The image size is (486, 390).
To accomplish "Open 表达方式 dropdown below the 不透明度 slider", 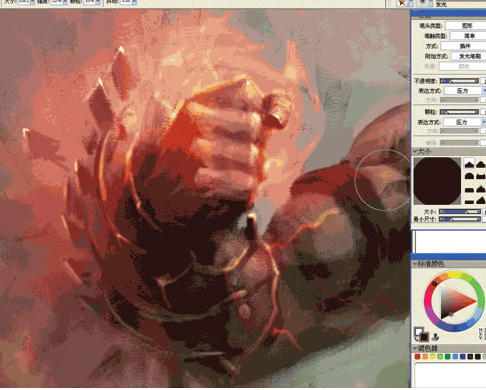I will click(x=464, y=91).
